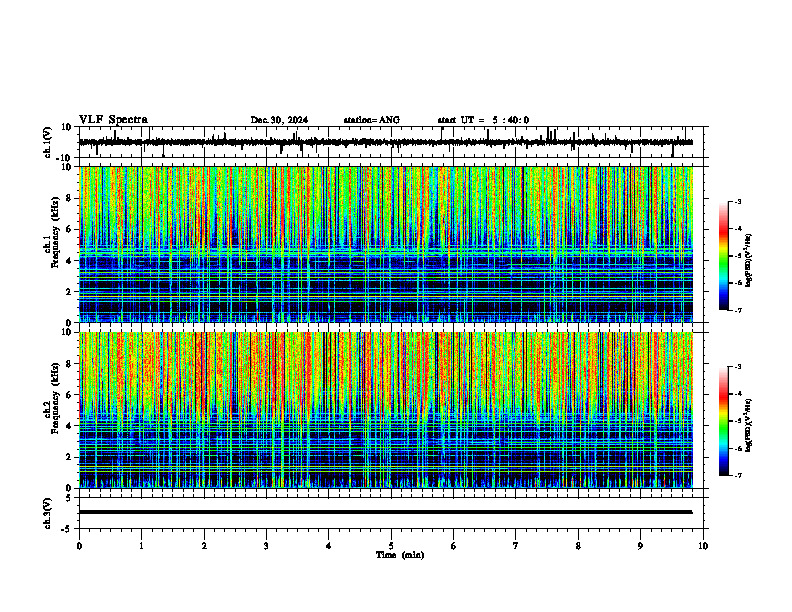The height and width of the screenshot is (612, 792).
Task: Click the time axis tick label '10'
Action: 703,546
